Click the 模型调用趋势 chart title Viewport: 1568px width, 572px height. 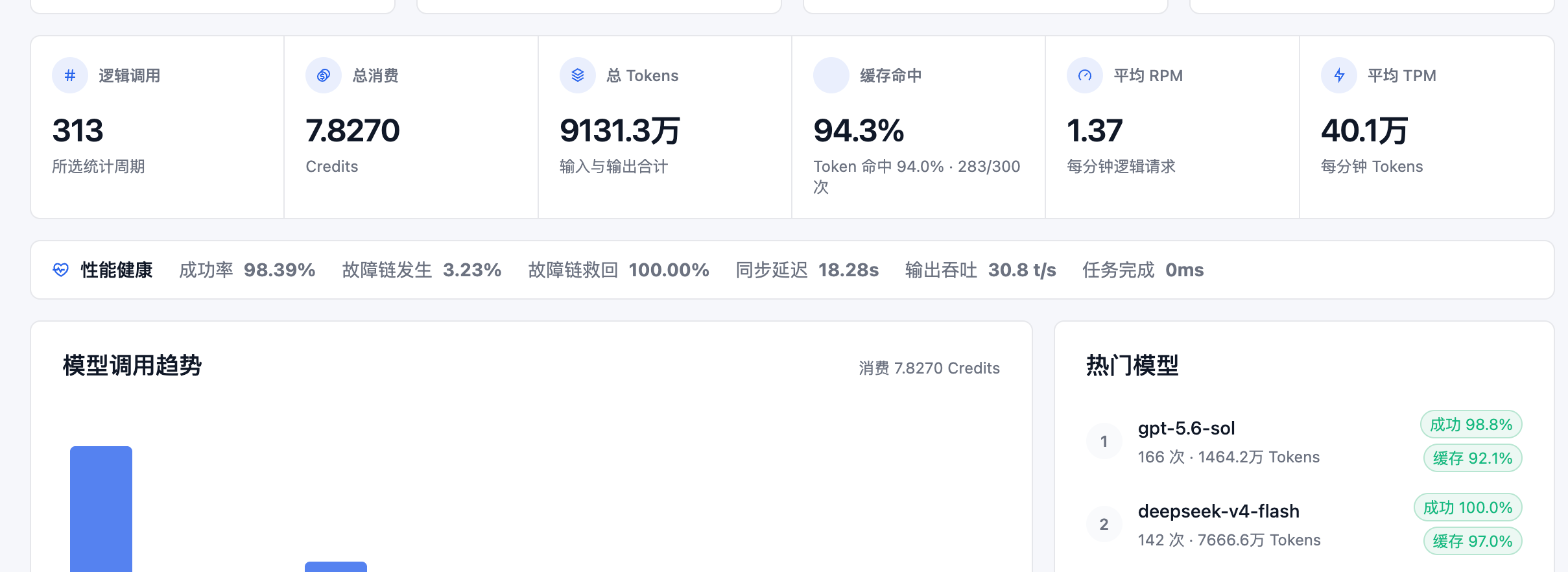point(132,366)
